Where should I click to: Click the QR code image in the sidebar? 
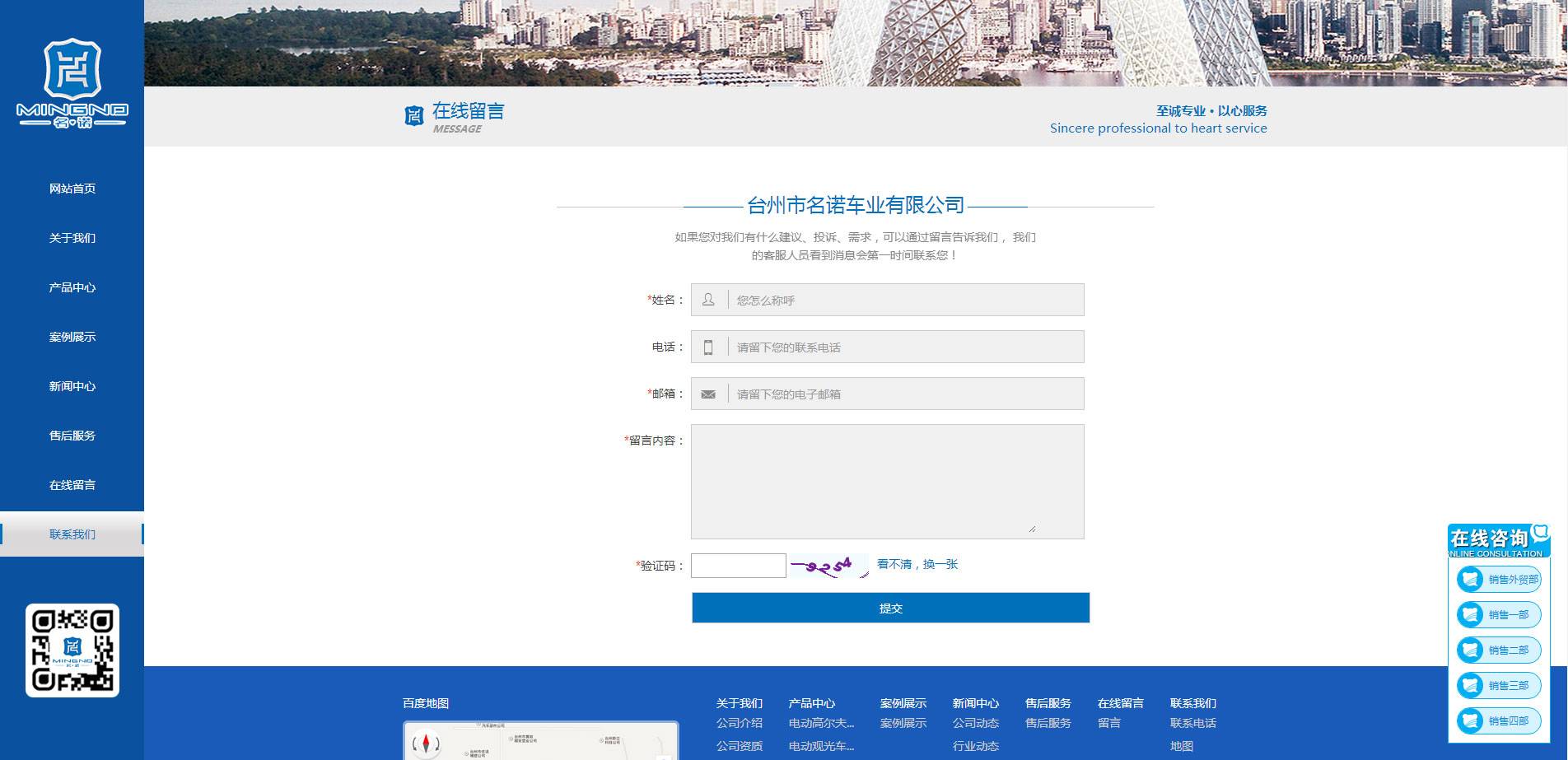click(72, 650)
